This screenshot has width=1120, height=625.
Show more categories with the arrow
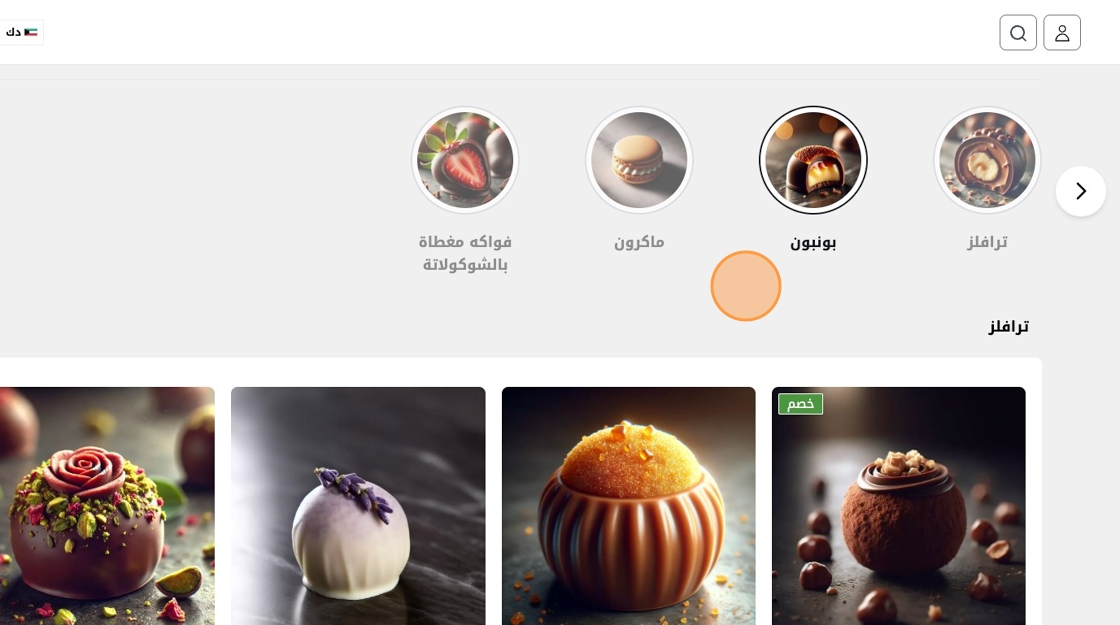tap(1081, 191)
